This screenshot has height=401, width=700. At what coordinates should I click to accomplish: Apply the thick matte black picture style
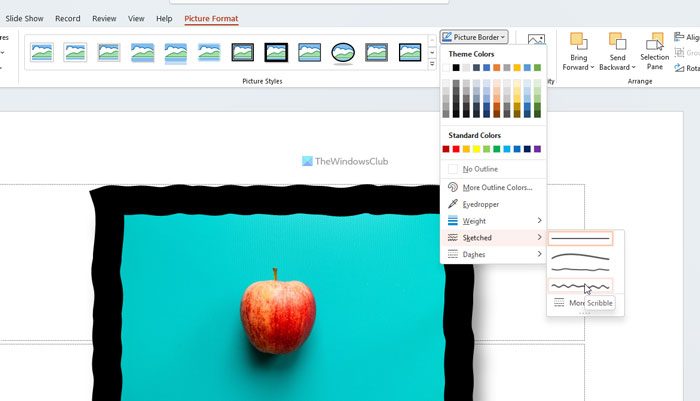coord(276,52)
